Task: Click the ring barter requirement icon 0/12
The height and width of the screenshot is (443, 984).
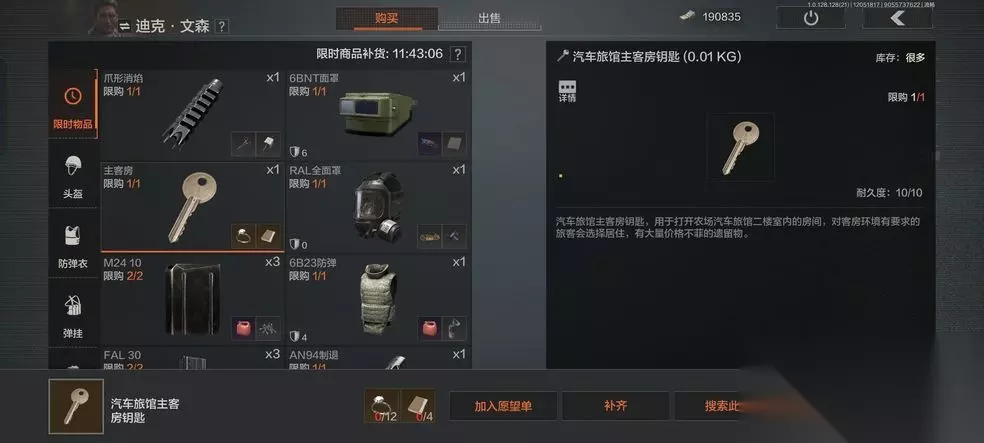Action: tap(381, 407)
